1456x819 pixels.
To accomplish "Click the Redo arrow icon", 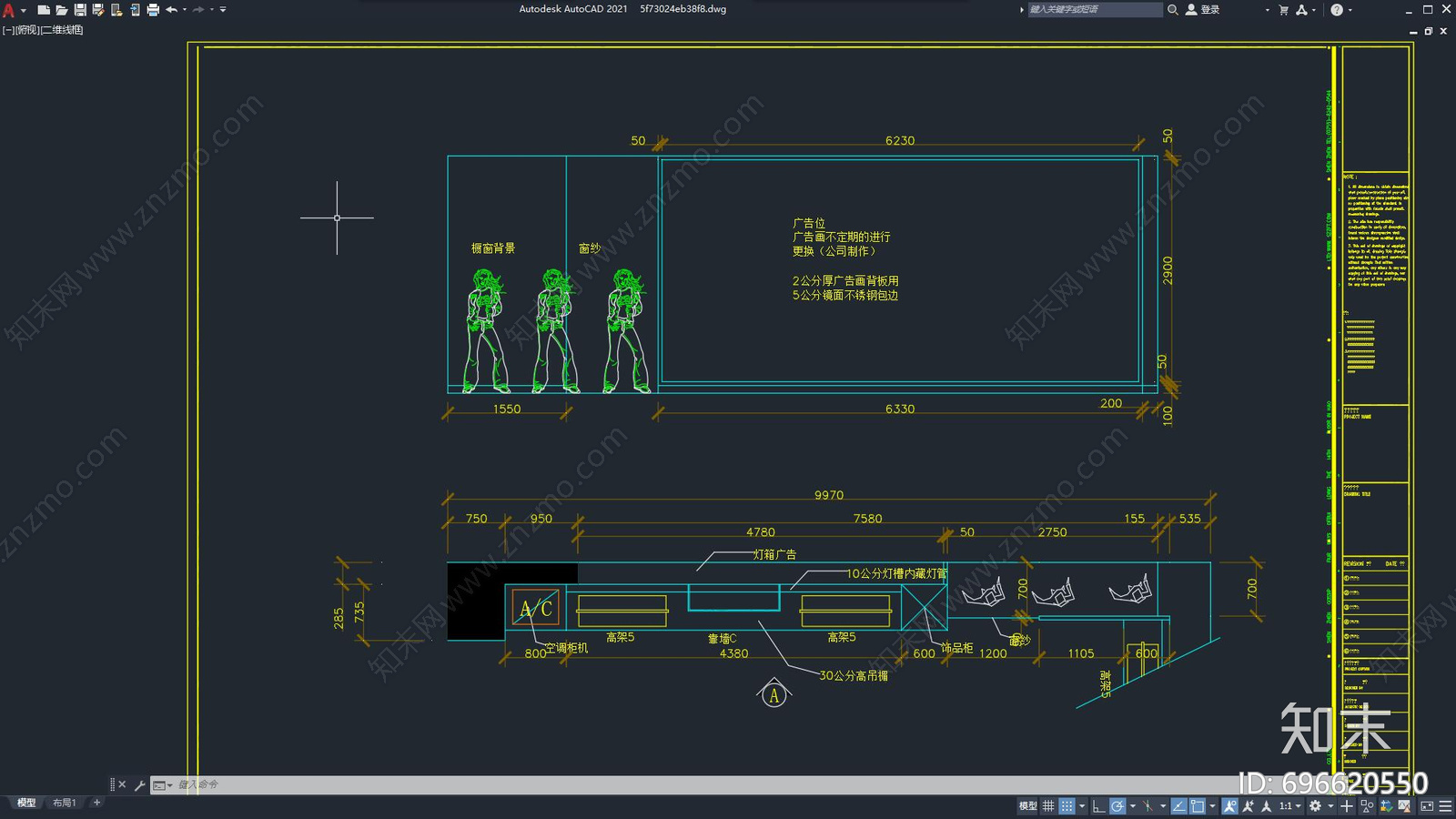I will coord(198,10).
